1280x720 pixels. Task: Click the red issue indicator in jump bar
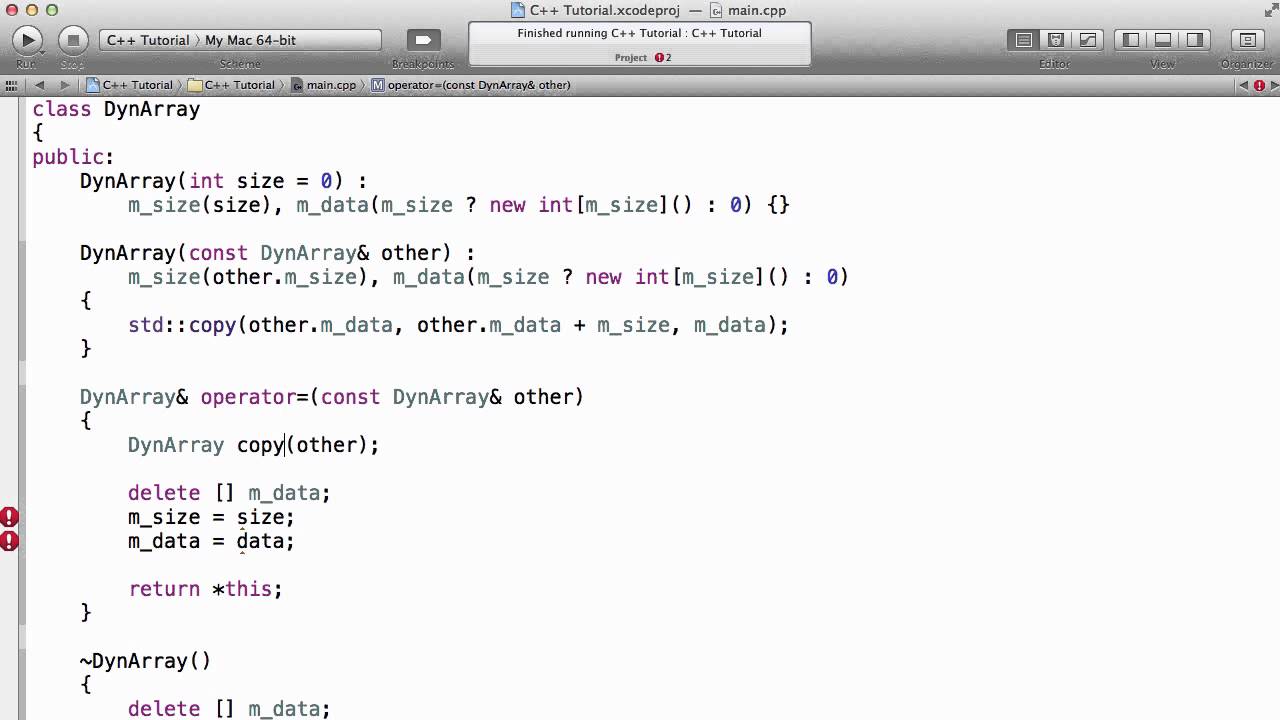[x=1259, y=85]
